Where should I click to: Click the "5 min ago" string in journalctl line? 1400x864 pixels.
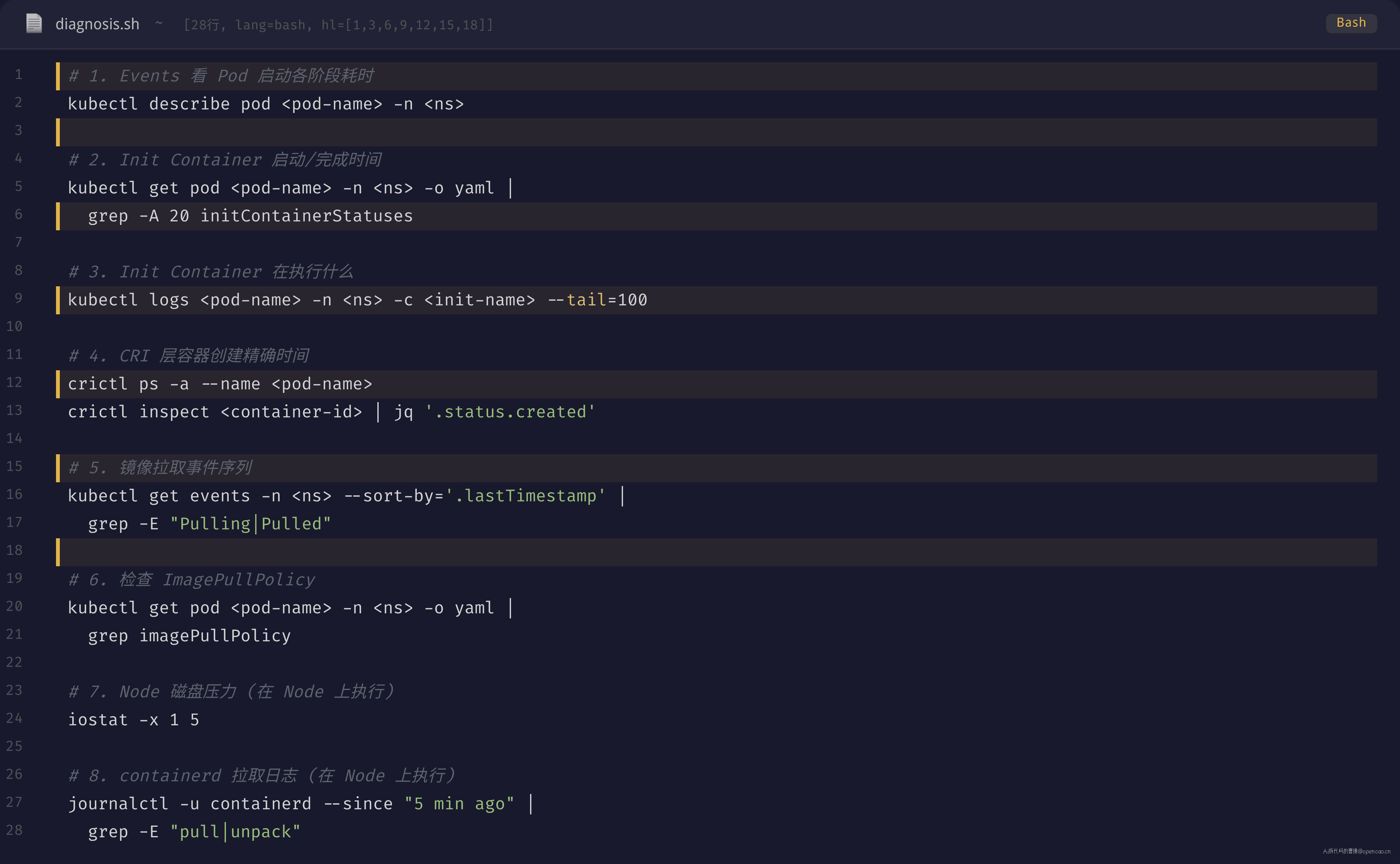point(459,804)
